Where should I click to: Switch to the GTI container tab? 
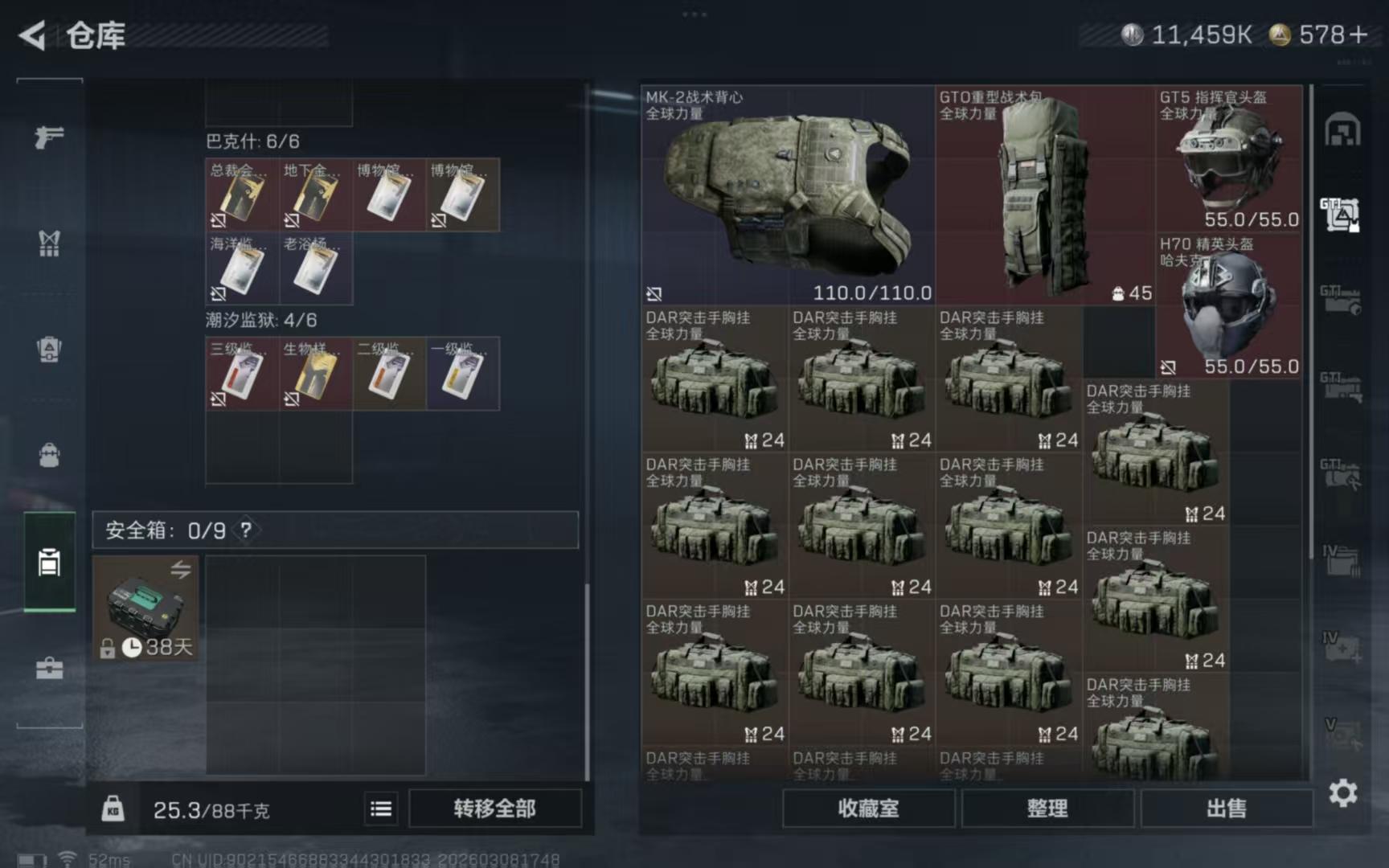[x=1340, y=215]
